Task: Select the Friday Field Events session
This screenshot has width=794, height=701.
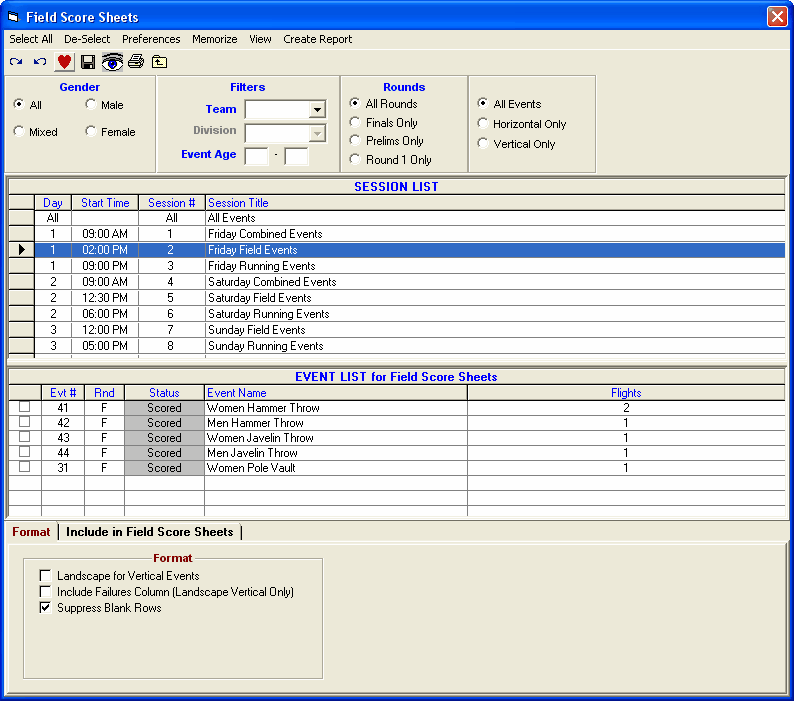Action: tap(410, 250)
